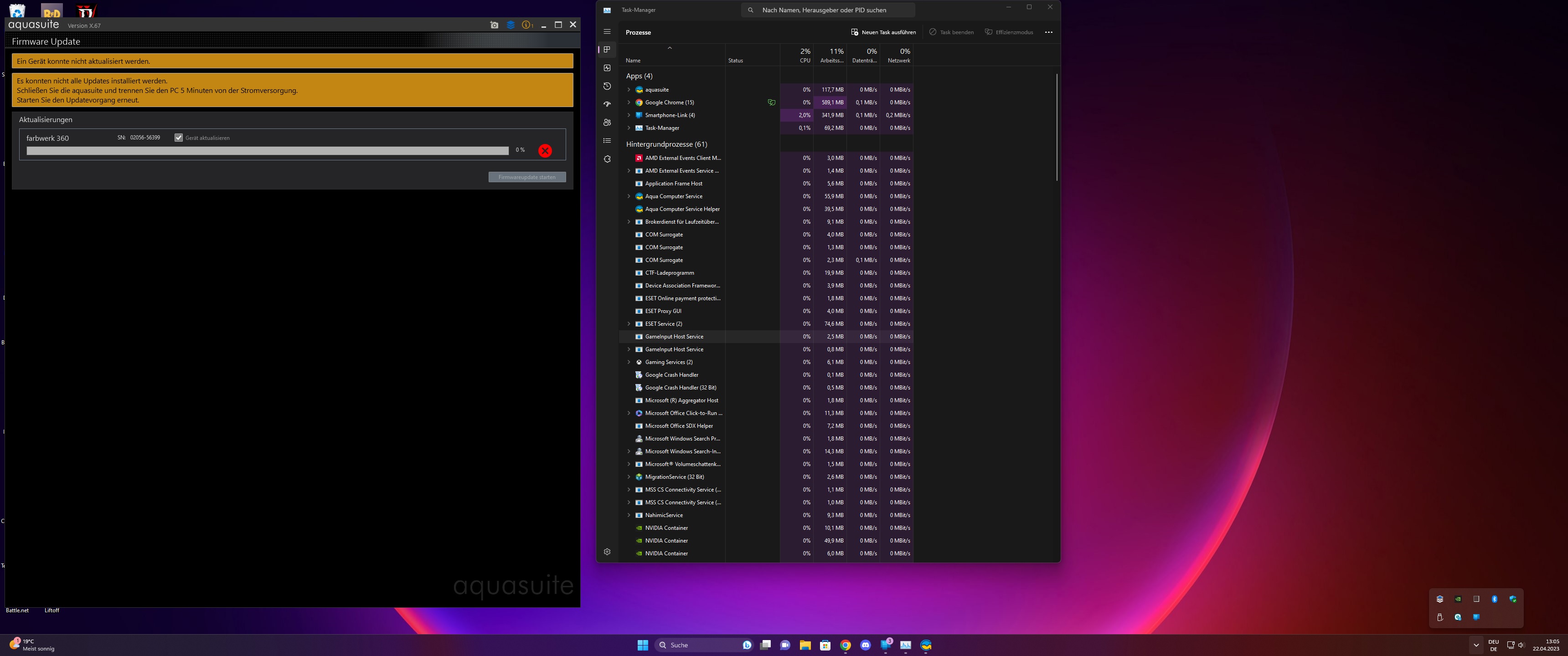Click the farbwerk 360 update progress bar
The height and width of the screenshot is (656, 1568).
pos(267,151)
